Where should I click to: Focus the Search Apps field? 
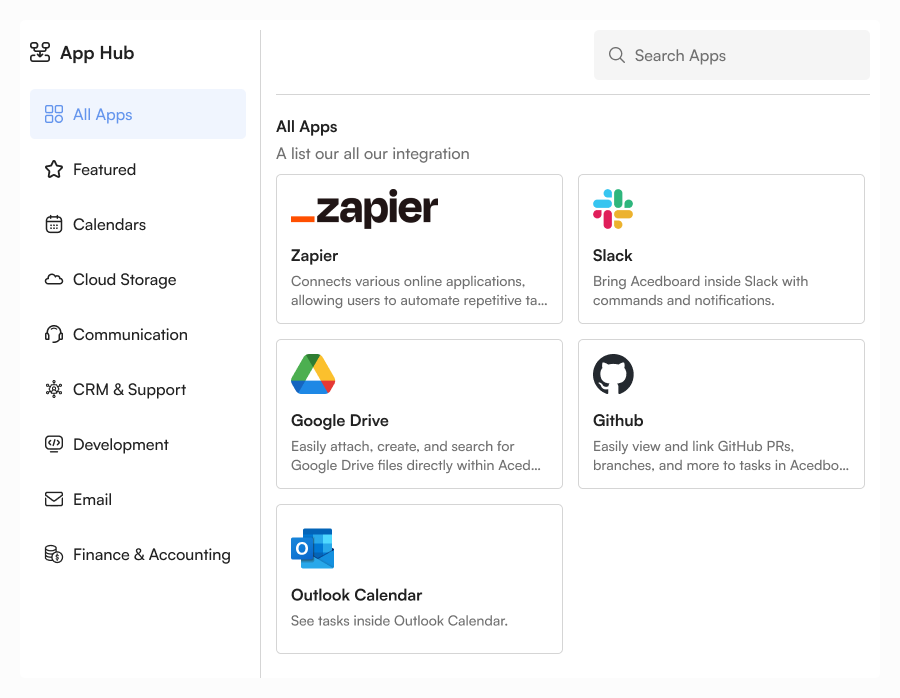[732, 55]
